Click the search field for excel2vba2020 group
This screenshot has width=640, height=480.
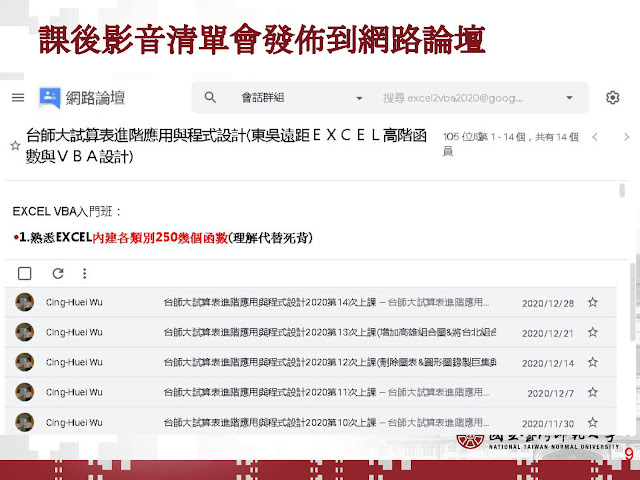click(x=452, y=98)
